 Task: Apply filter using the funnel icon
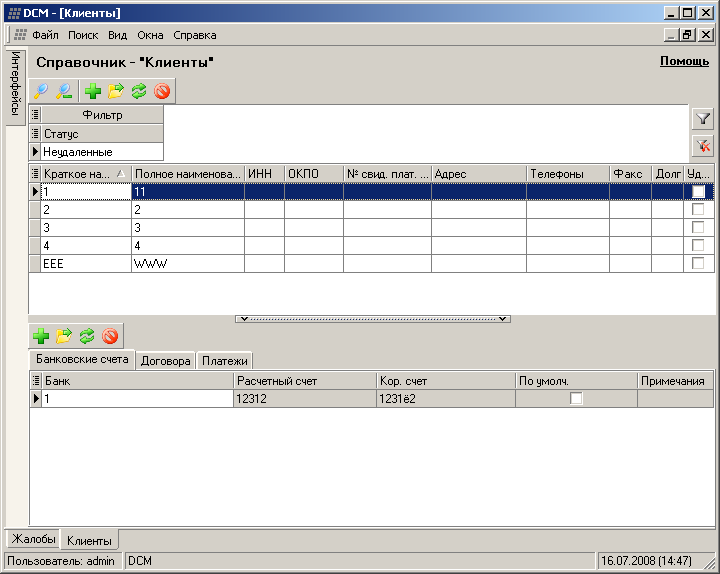click(x=703, y=119)
